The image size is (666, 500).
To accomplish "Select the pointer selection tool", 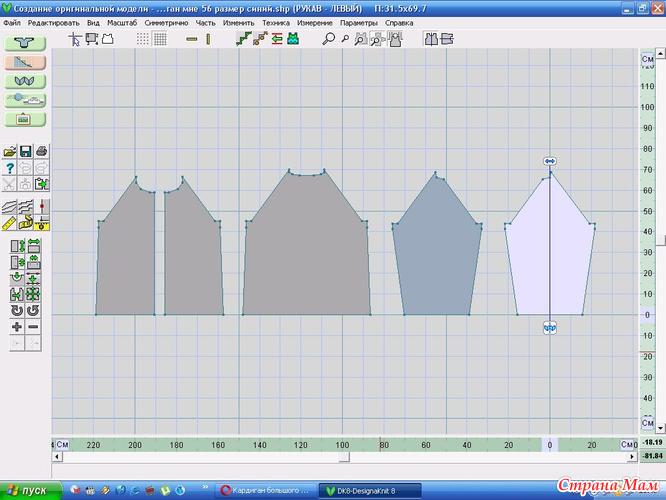I will 76,39.
